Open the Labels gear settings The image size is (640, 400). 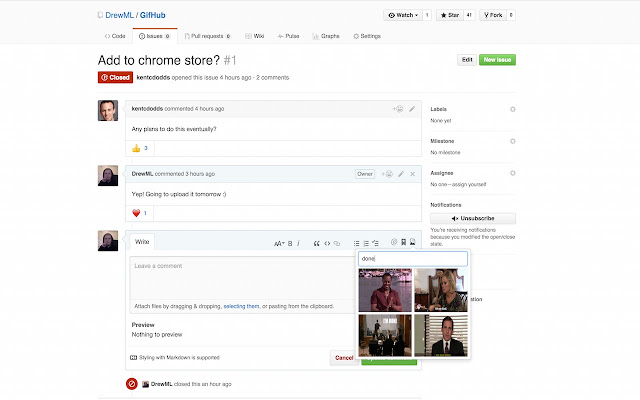pyautogui.click(x=513, y=109)
